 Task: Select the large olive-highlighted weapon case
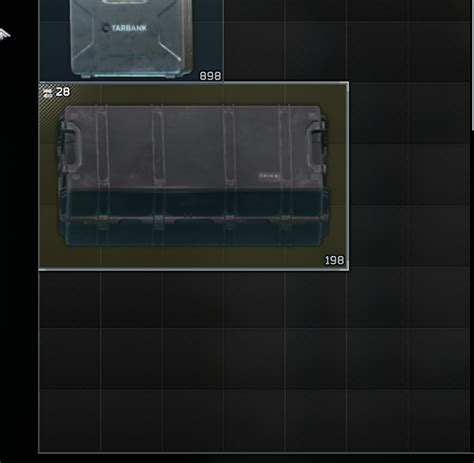tap(194, 176)
